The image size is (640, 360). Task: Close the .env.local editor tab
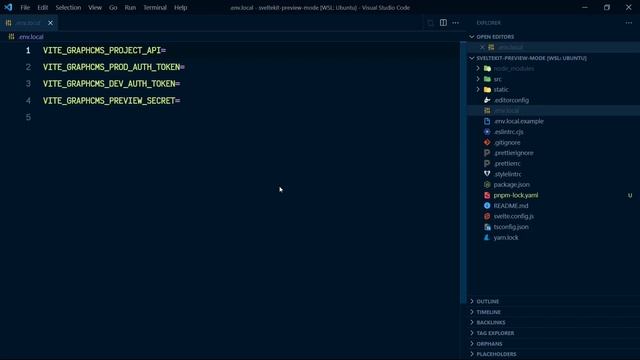click(x=50, y=23)
